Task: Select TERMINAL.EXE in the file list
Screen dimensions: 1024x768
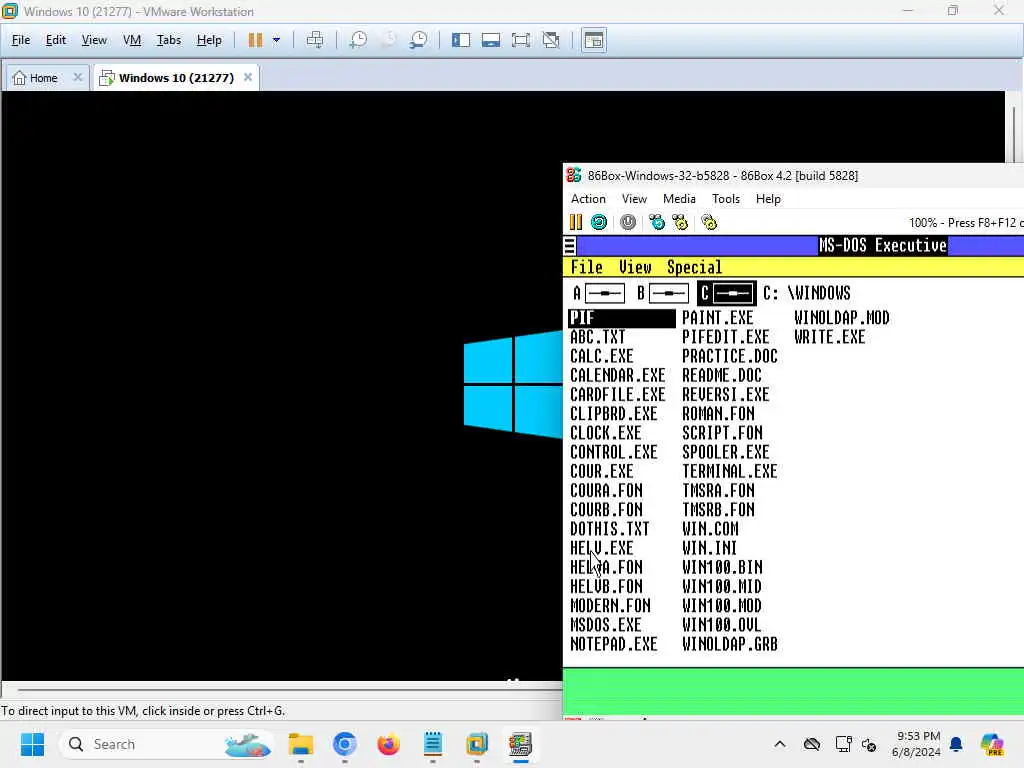Action: point(729,472)
